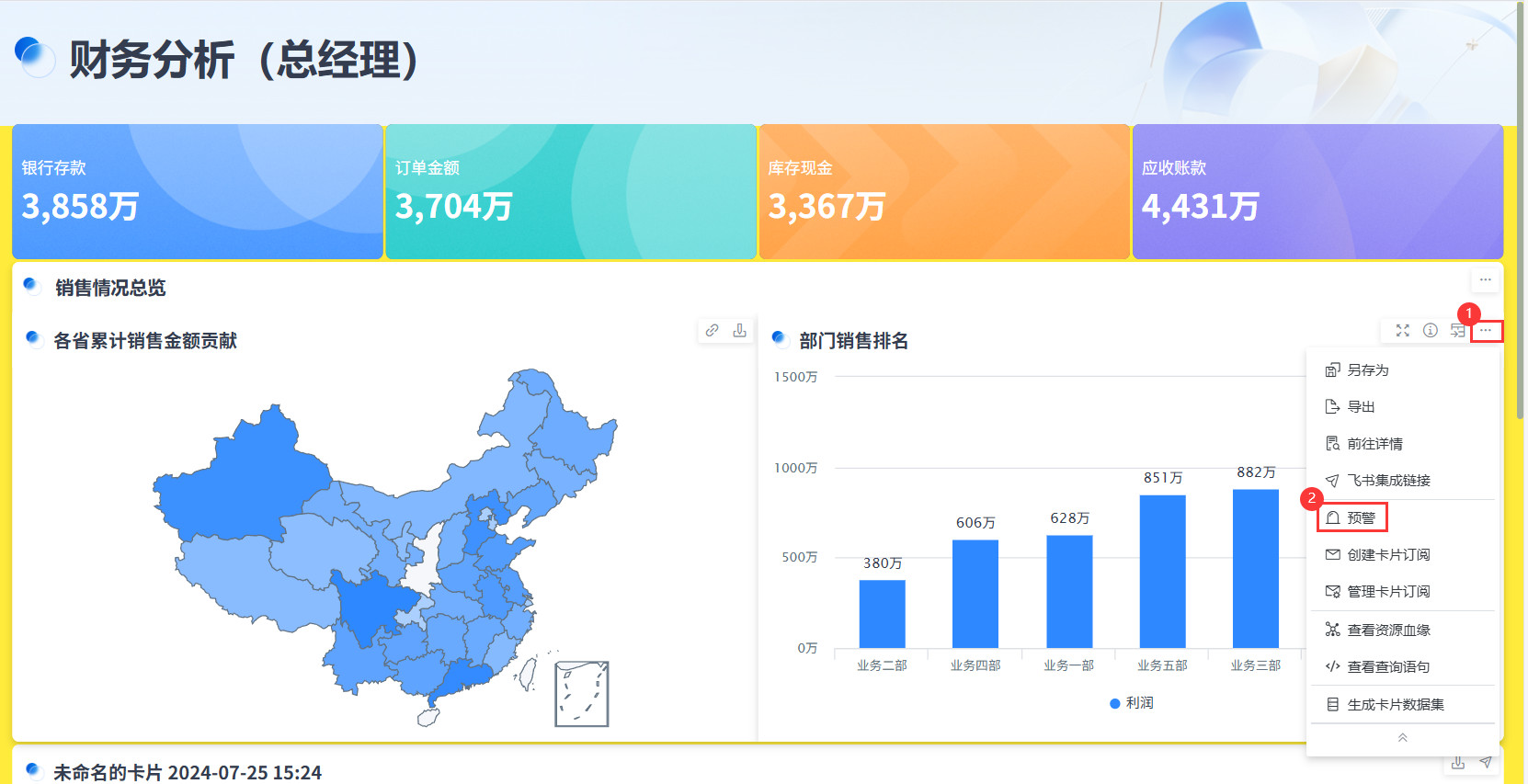Click the link icon on the province map card
Viewport: 1528px width, 784px height.
[712, 331]
